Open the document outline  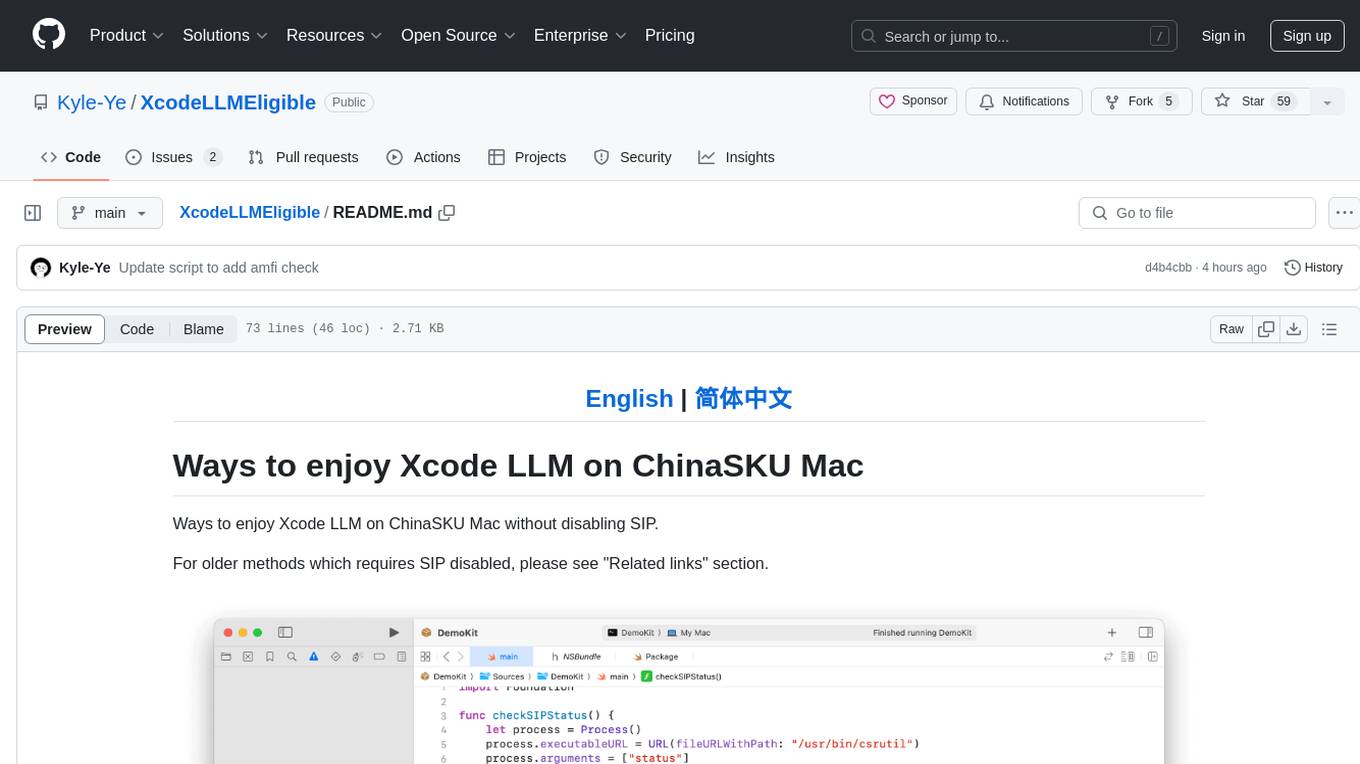click(1329, 329)
